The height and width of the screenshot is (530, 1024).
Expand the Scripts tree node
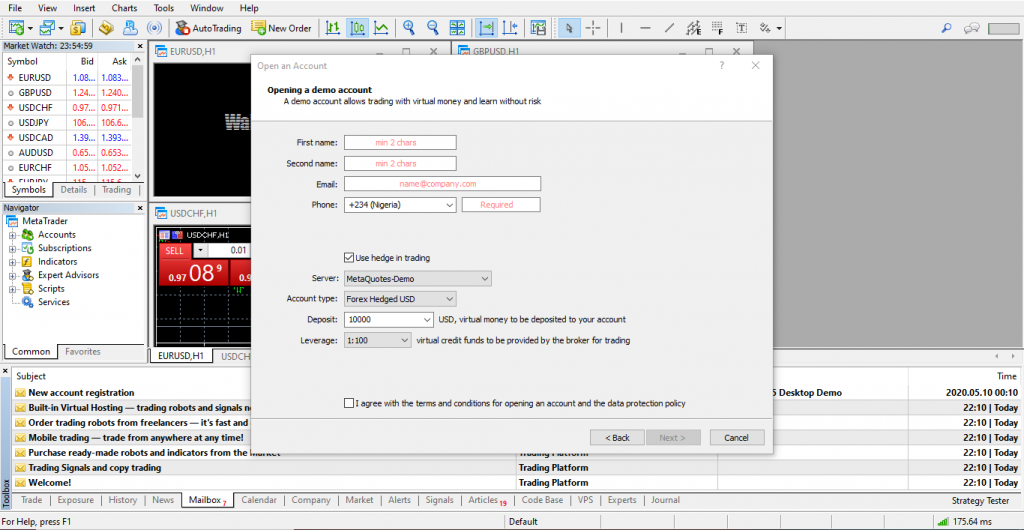[12, 288]
